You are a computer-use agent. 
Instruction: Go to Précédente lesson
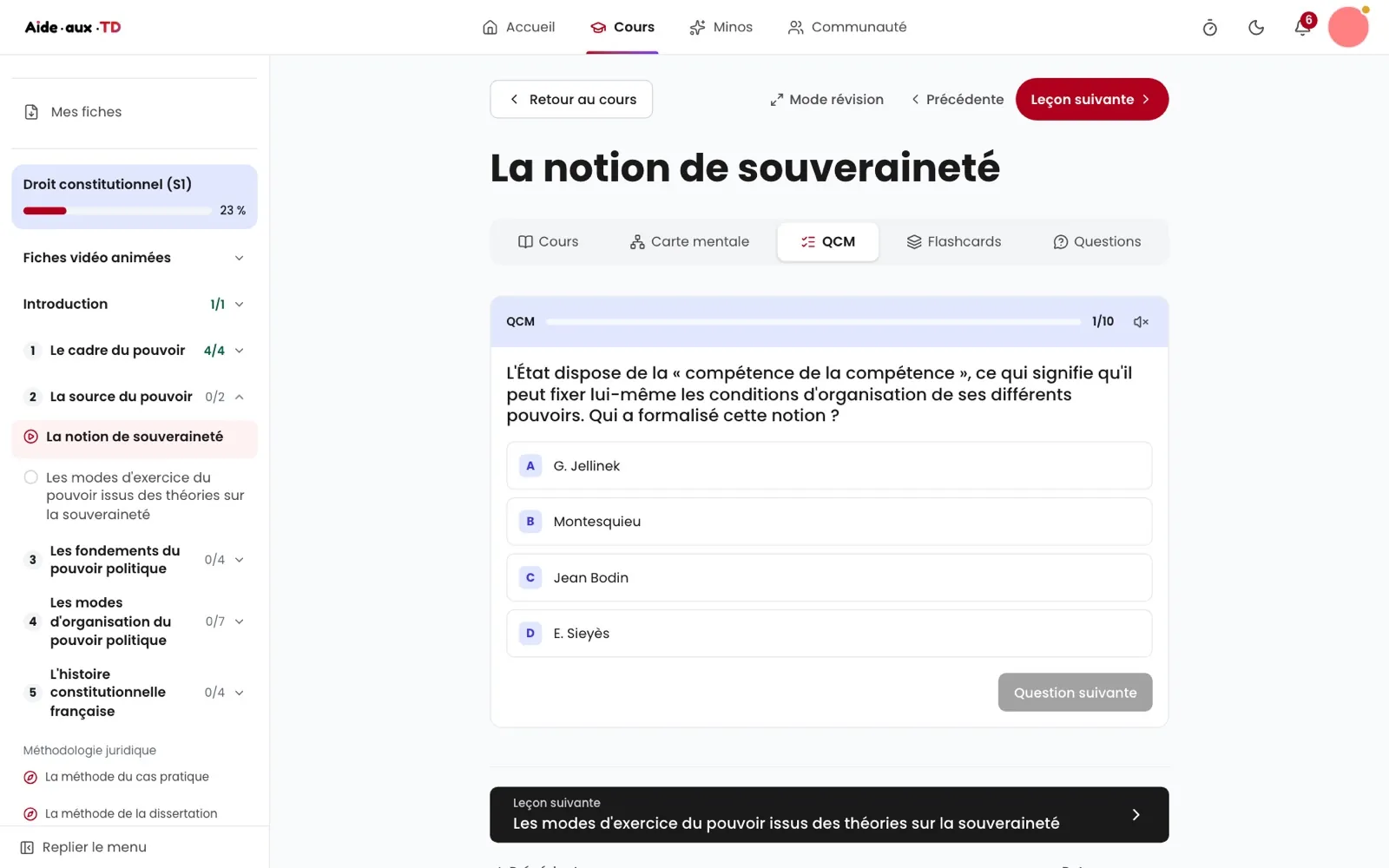[x=958, y=100]
